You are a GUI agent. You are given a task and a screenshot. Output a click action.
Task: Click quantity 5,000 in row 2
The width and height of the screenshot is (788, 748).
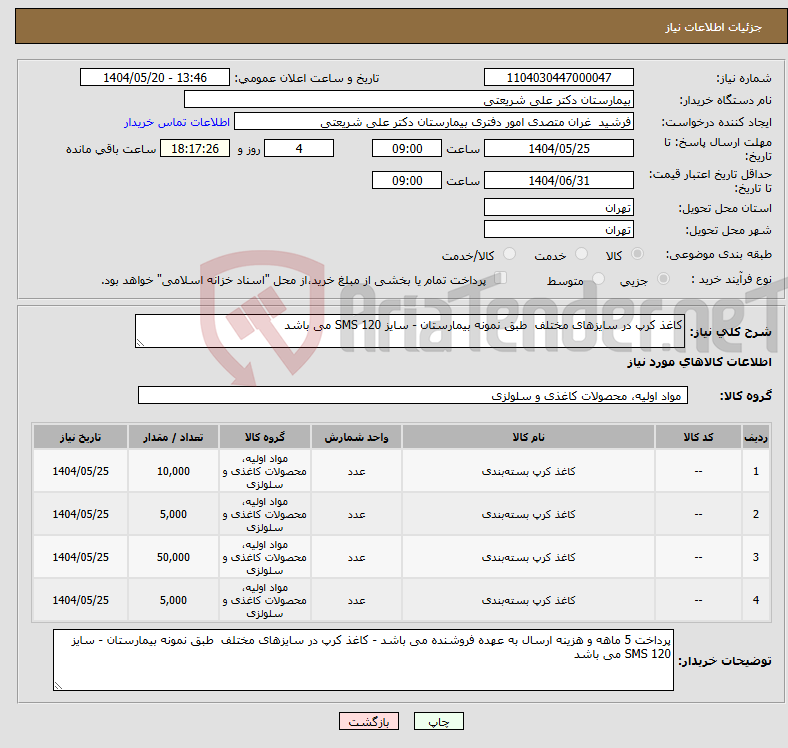173,514
